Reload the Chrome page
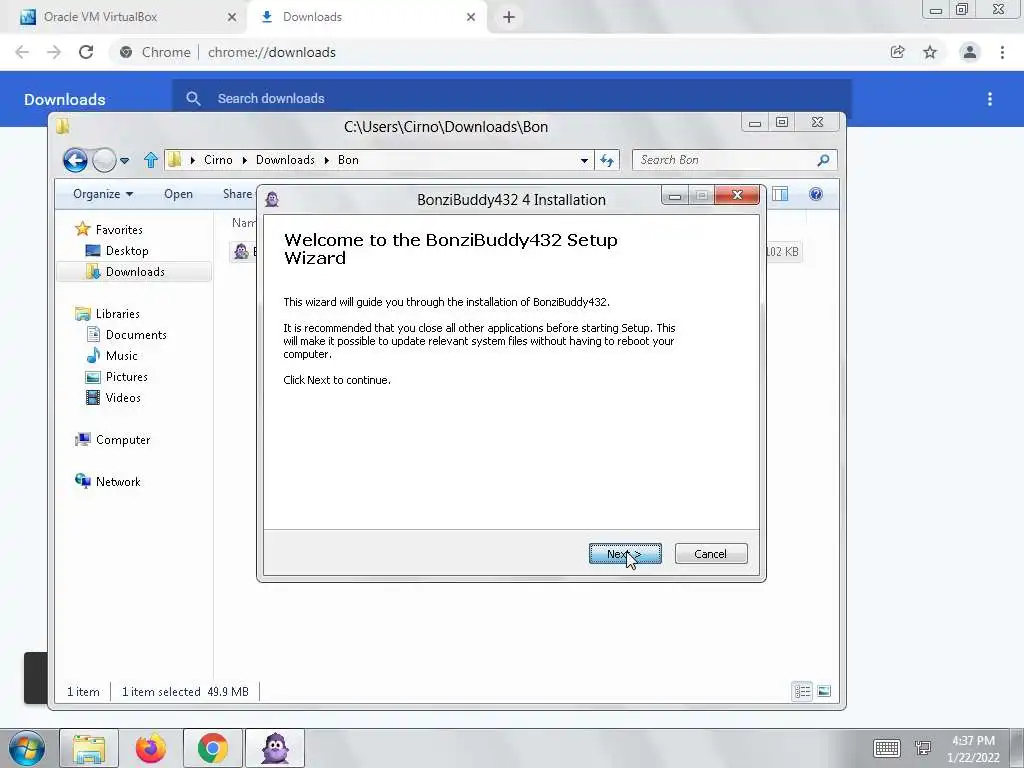1024x768 pixels. 86,52
